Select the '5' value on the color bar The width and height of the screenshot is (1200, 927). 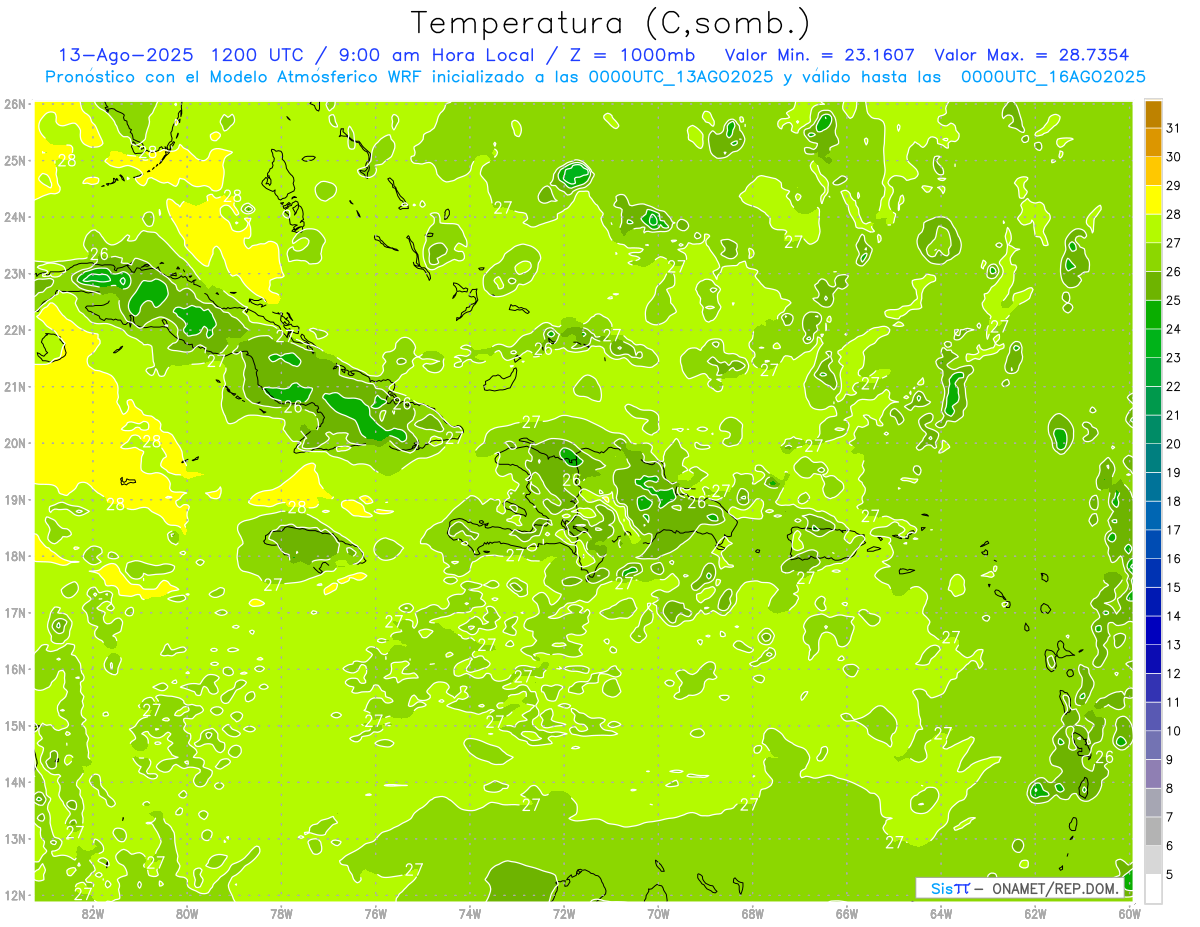(1170, 874)
